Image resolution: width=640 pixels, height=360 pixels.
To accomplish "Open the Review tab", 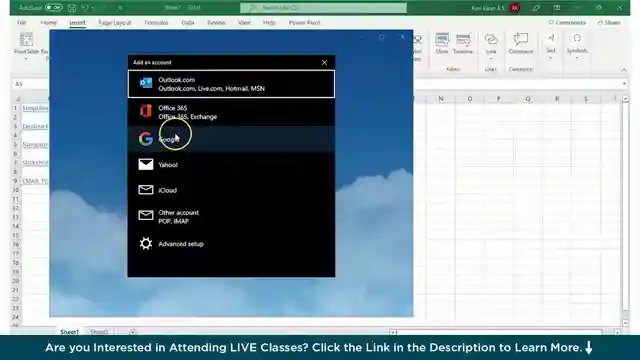I will tap(216, 23).
